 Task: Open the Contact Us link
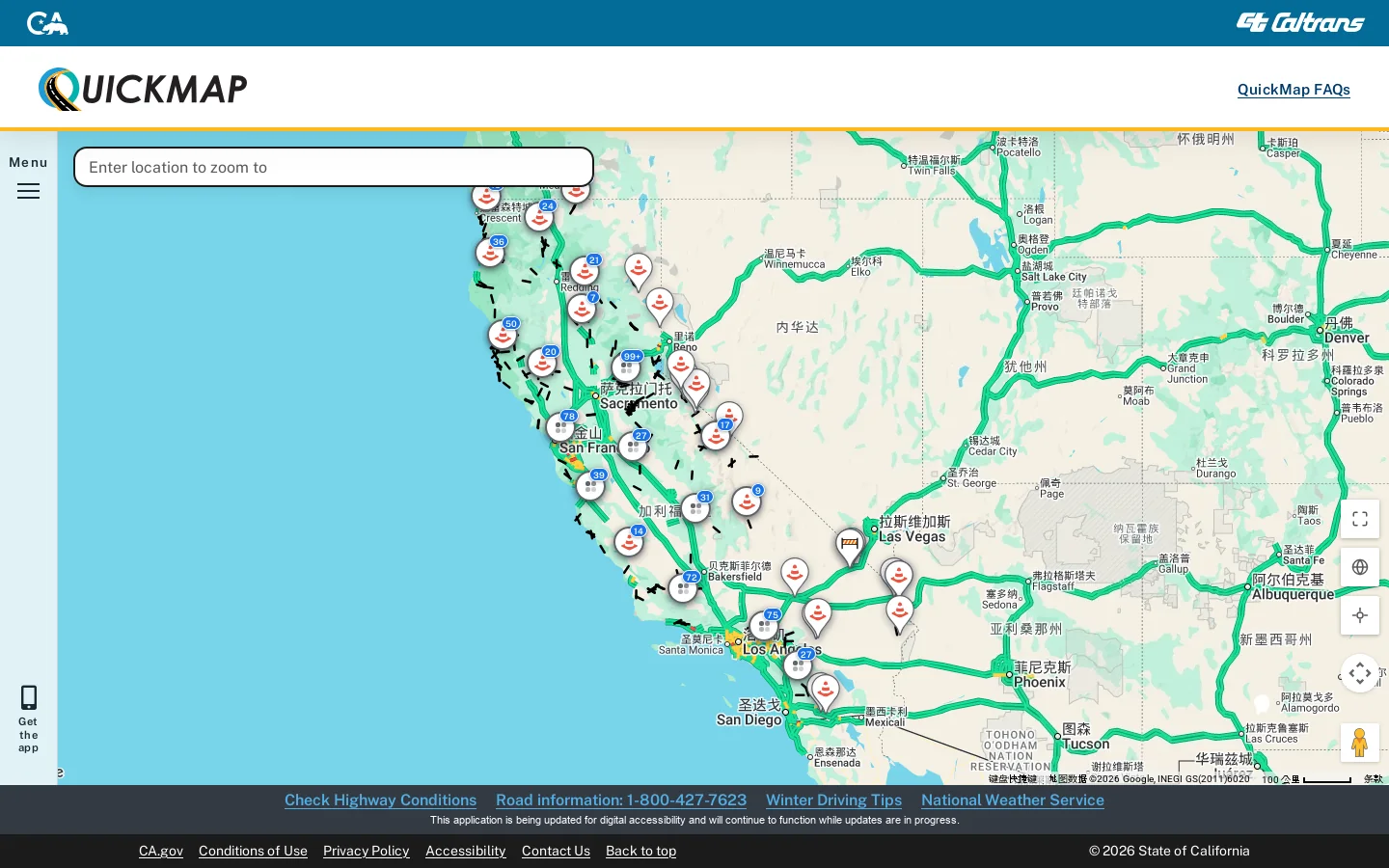point(556,851)
